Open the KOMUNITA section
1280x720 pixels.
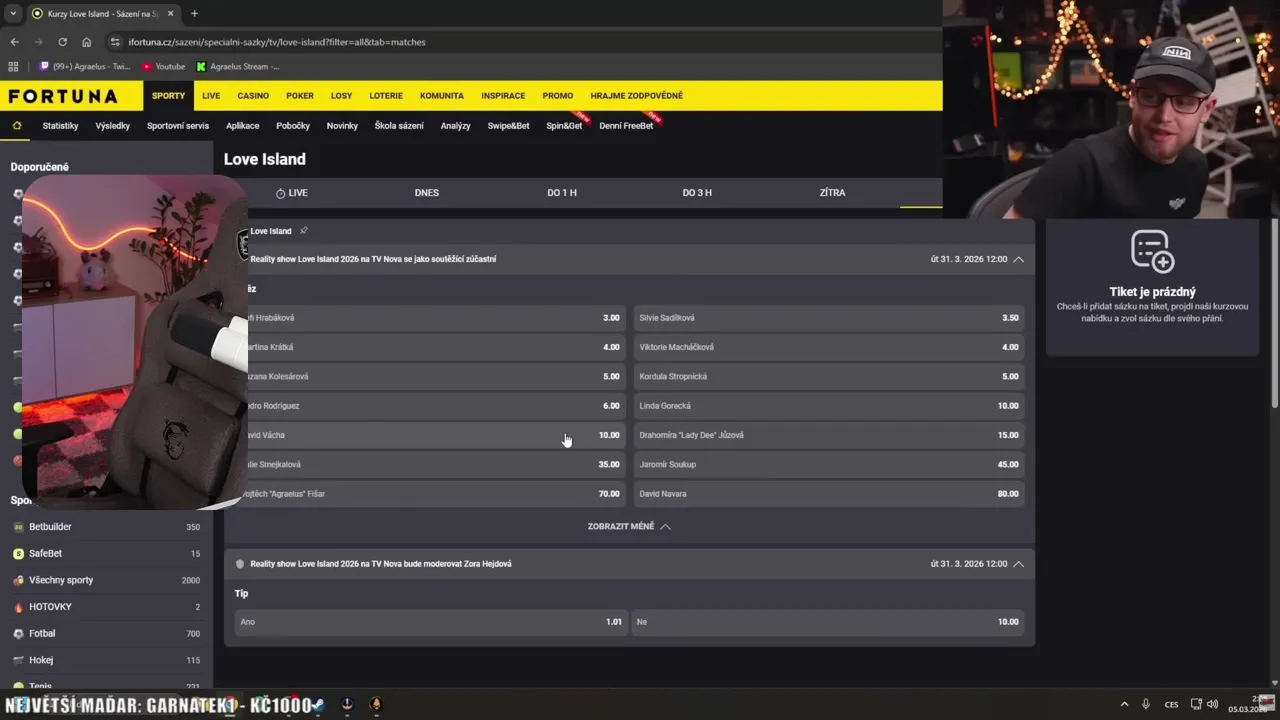pos(442,96)
